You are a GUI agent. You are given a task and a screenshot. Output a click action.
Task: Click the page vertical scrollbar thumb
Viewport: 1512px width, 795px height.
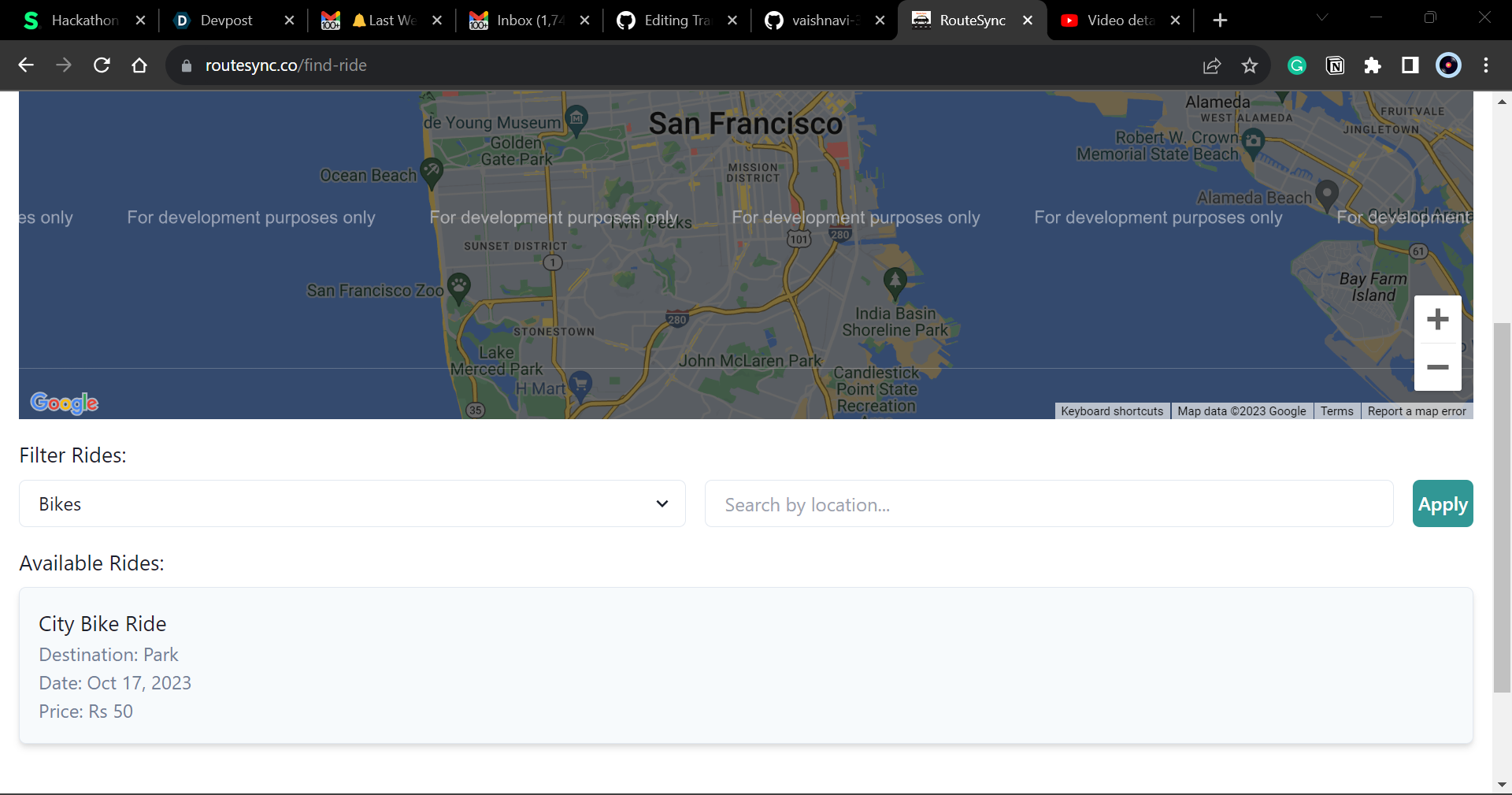pos(1502,507)
